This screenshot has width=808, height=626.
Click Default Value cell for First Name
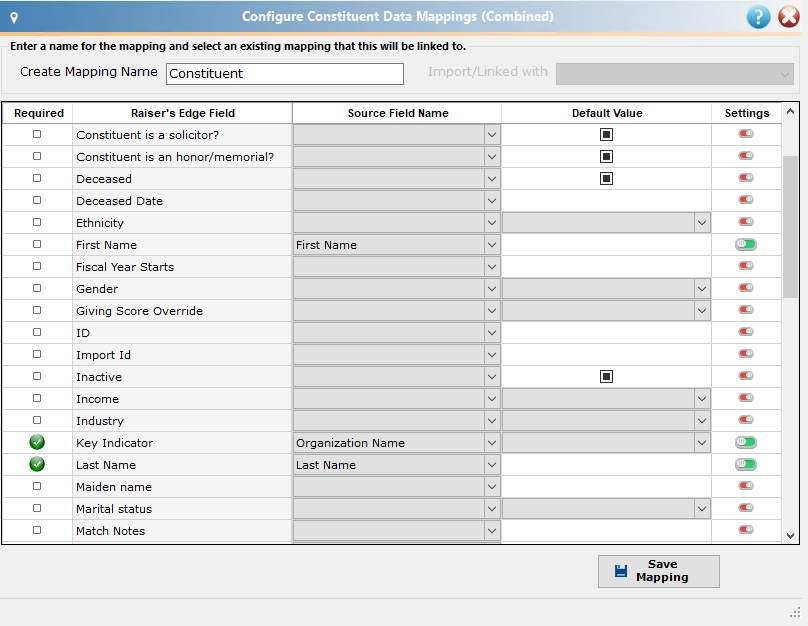[607, 245]
